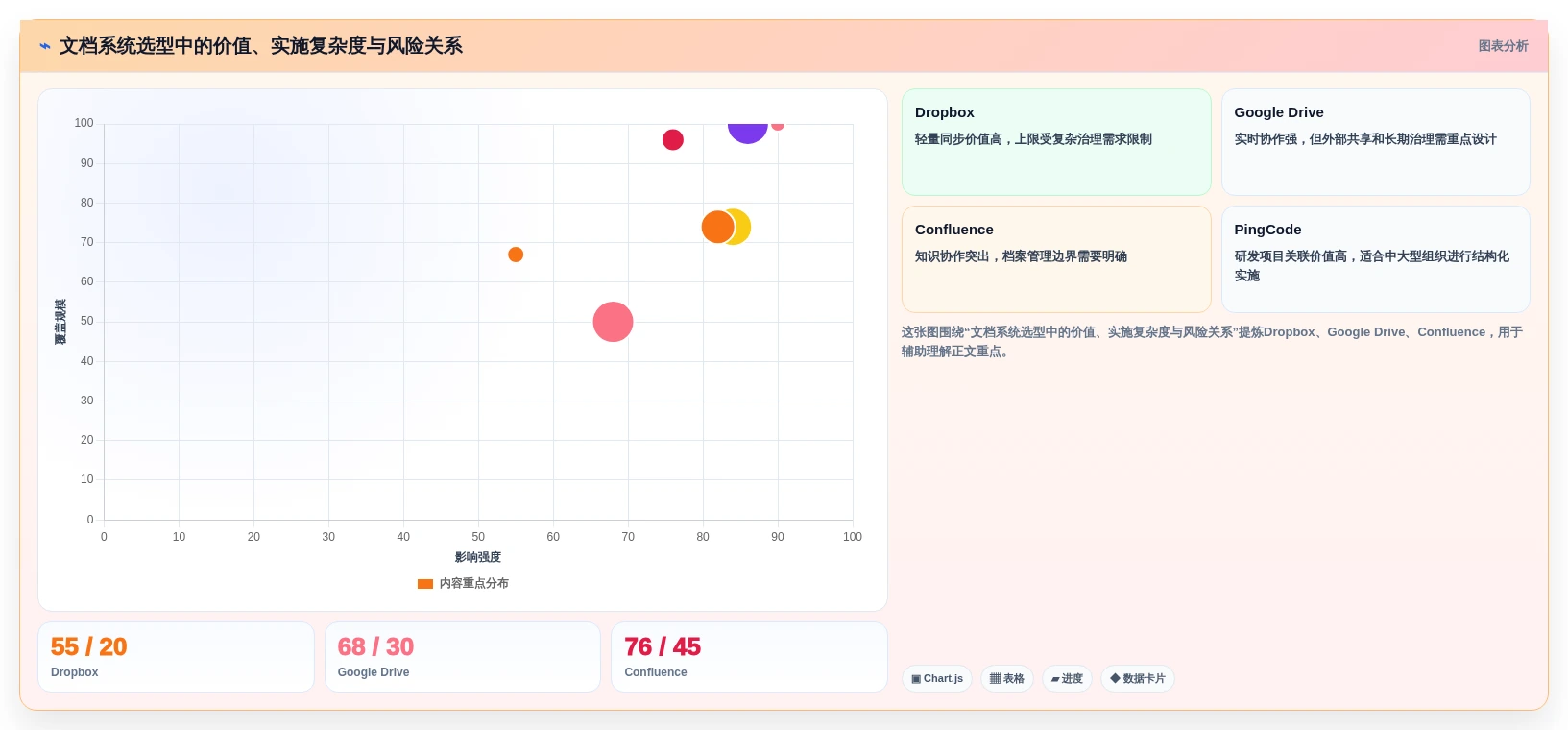Viewport: 1568px width, 730px height.
Task: Click the 55 / 20 Dropbox stat card
Action: [x=176, y=657]
